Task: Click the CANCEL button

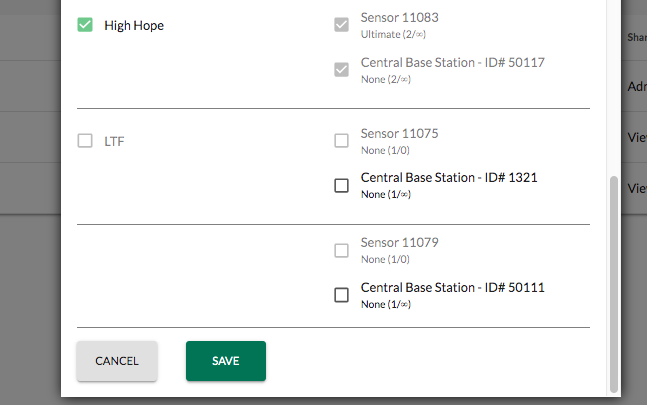Action: pyautogui.click(x=117, y=361)
